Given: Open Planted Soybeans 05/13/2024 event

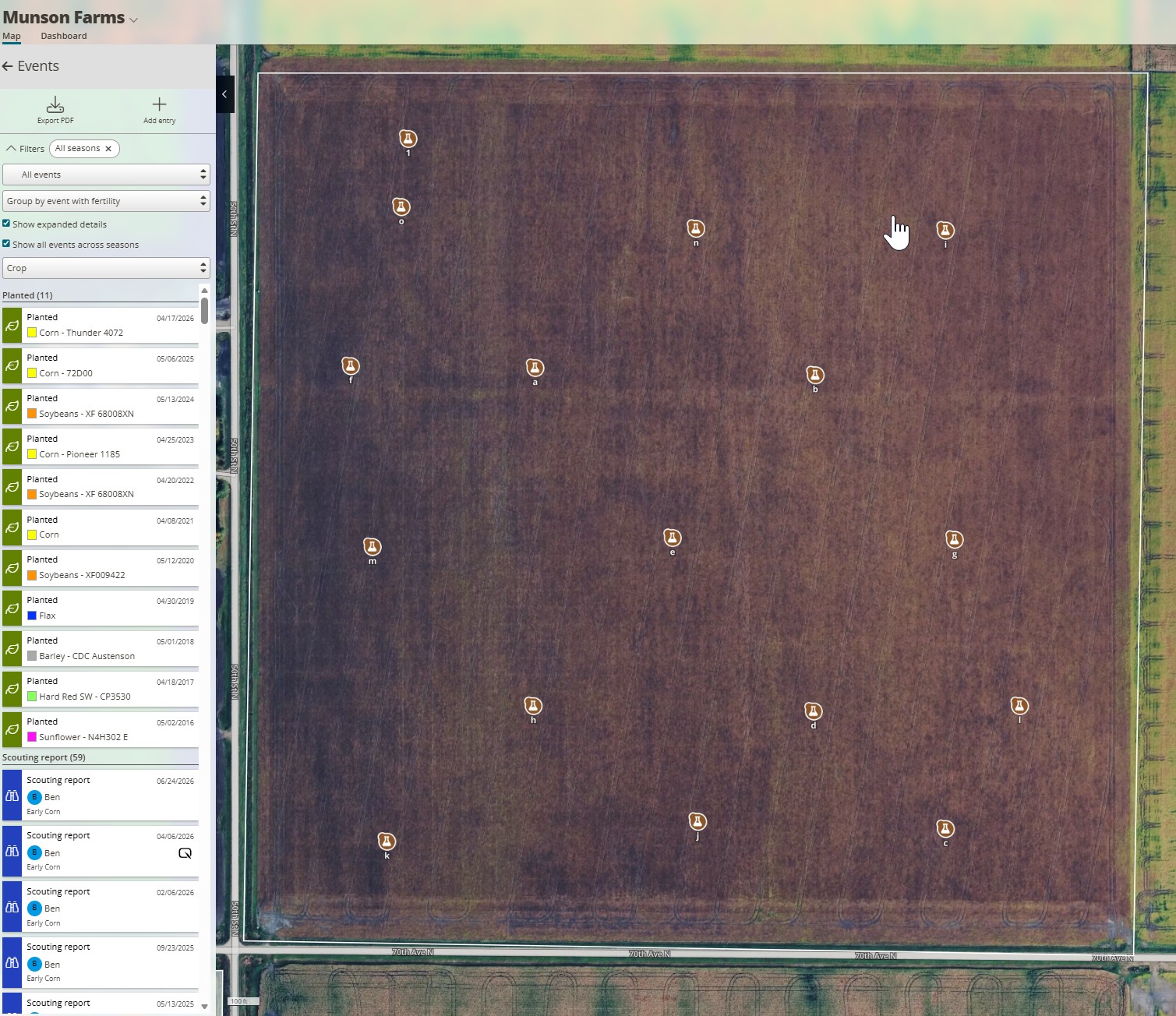Looking at the screenshot, I should click(x=101, y=406).
